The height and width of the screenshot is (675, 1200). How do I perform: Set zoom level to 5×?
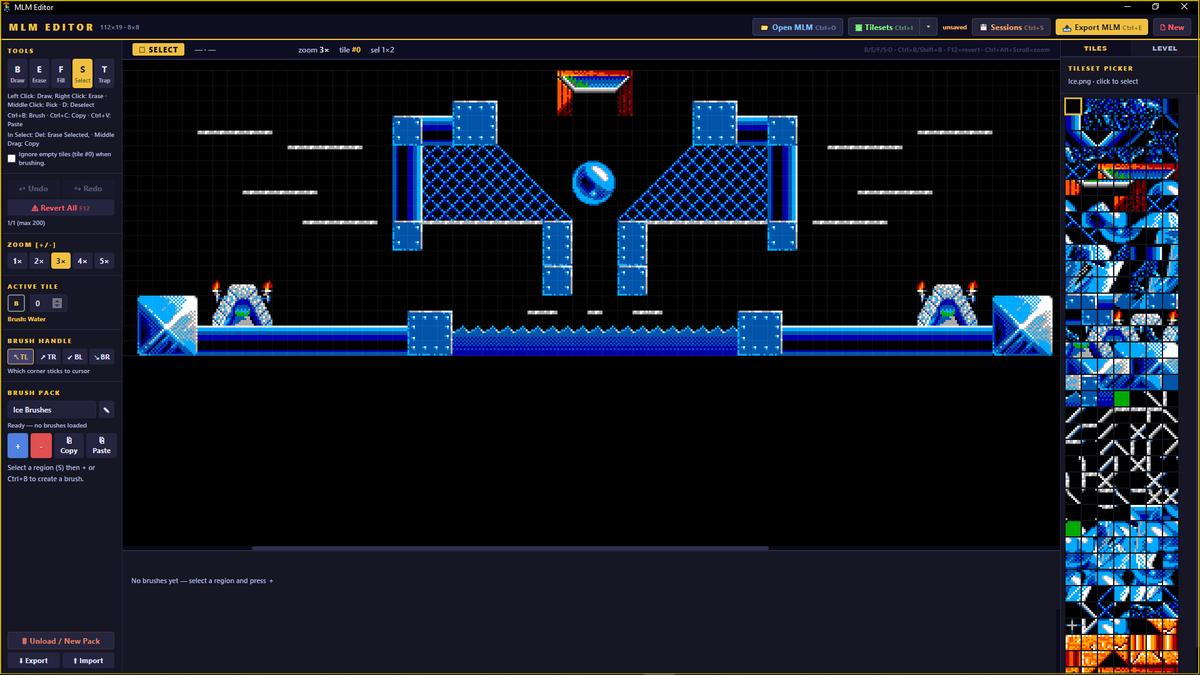(x=105, y=261)
